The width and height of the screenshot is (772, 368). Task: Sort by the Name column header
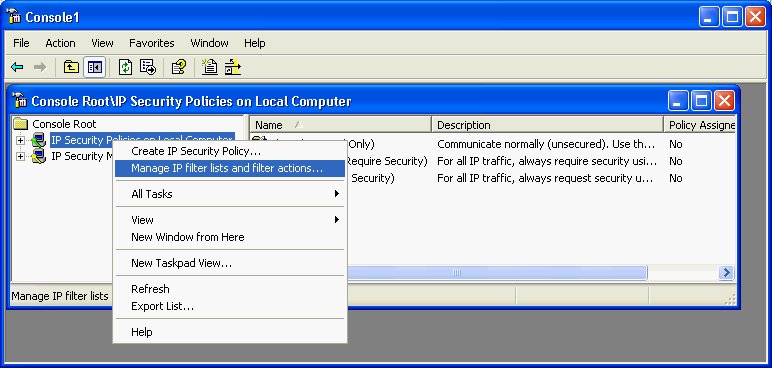(340, 125)
